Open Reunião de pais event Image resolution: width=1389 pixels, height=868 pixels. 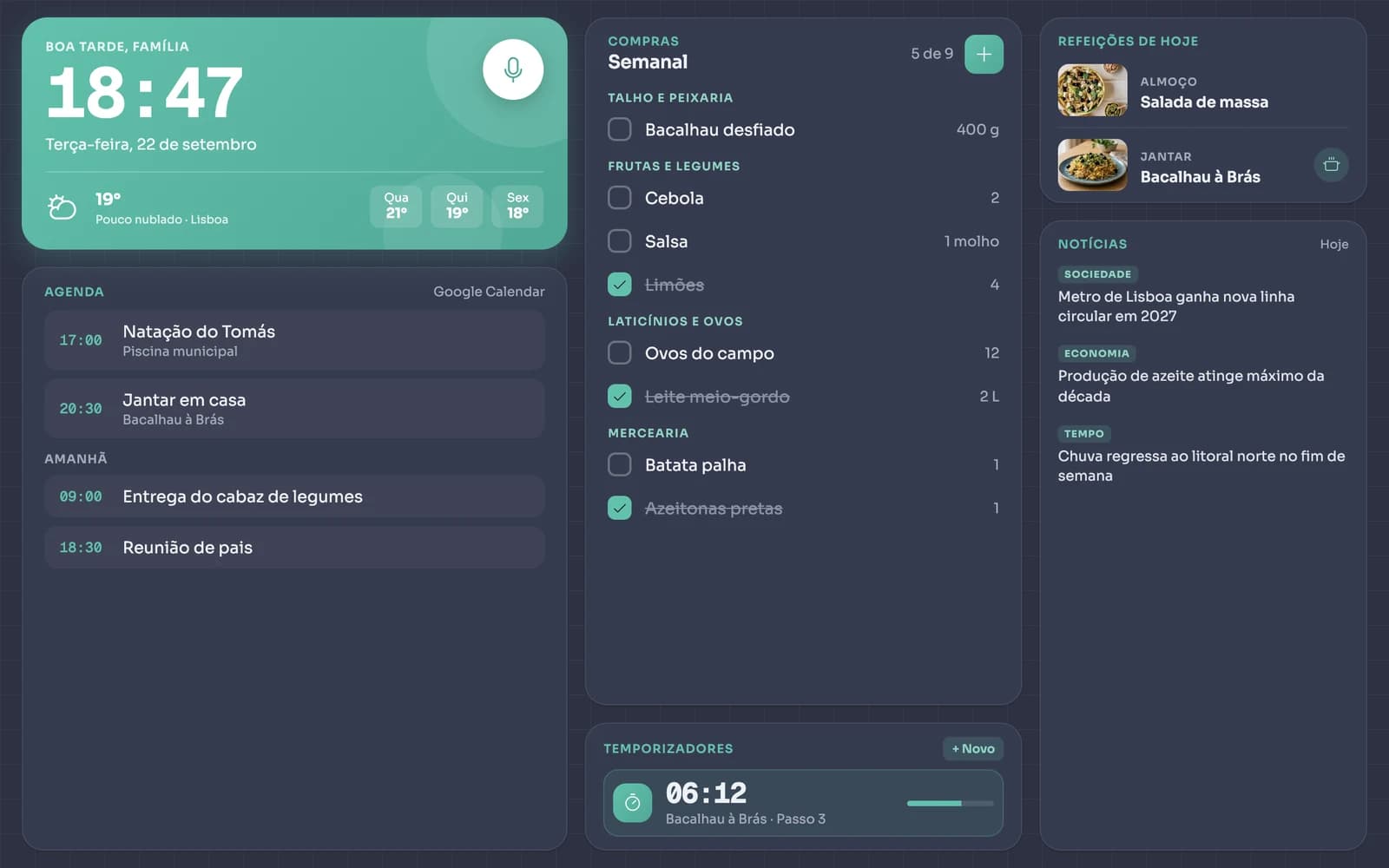coord(294,548)
